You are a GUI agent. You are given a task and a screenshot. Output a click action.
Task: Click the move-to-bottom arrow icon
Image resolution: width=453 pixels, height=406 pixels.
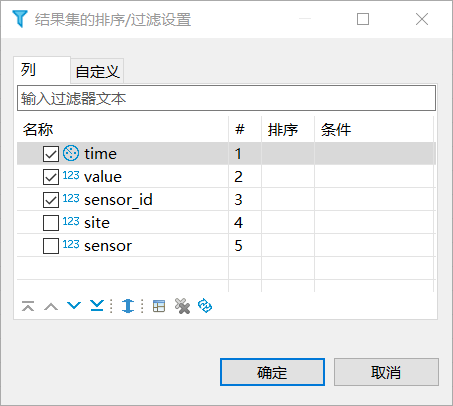pos(97,305)
